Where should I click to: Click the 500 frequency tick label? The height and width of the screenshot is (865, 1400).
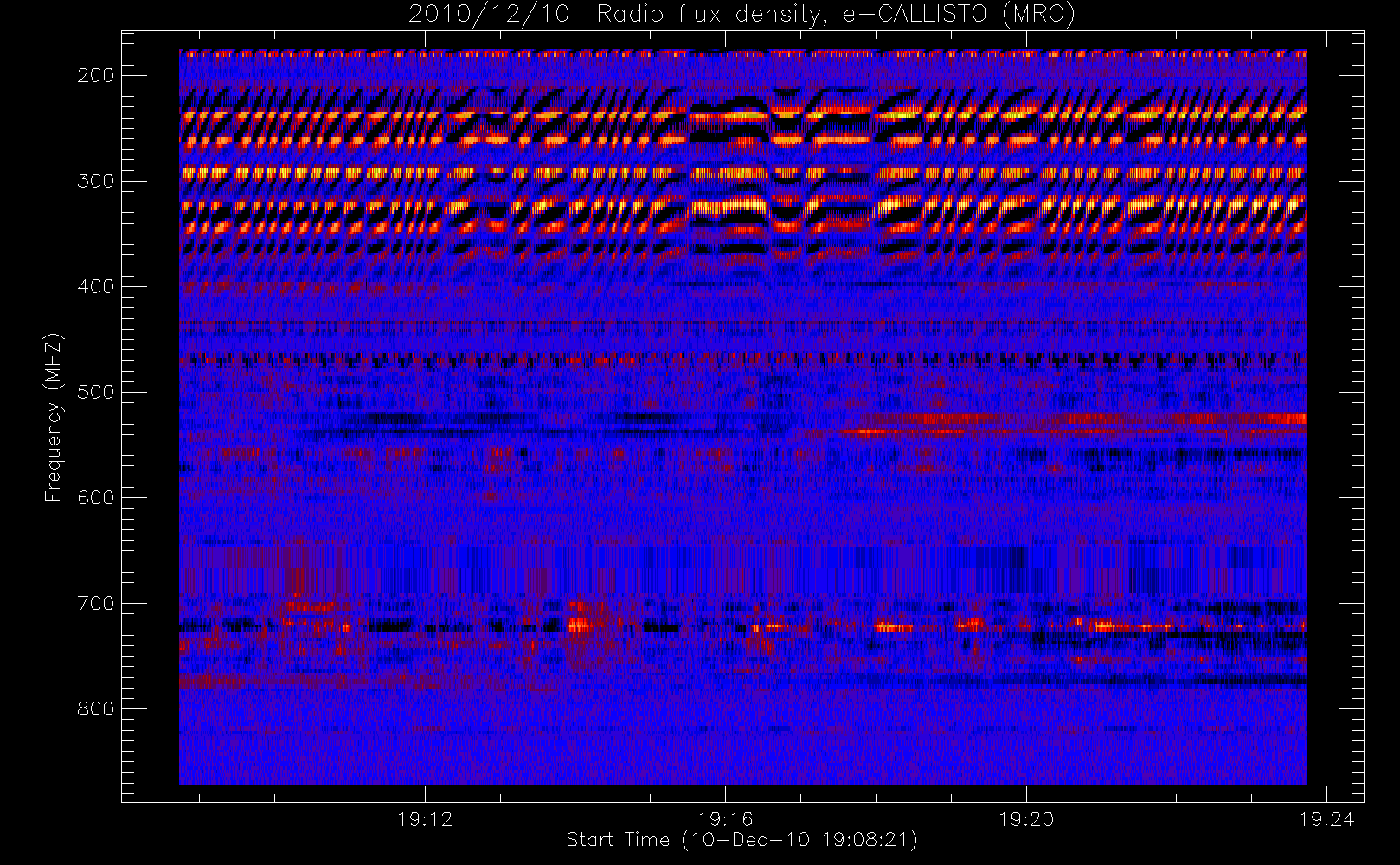point(96,392)
